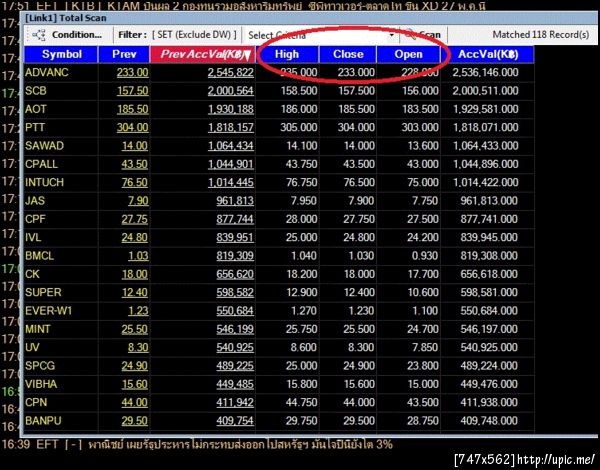600x470 pixels.
Task: Click the INTUCH open value 75.000
Action: pos(423,183)
